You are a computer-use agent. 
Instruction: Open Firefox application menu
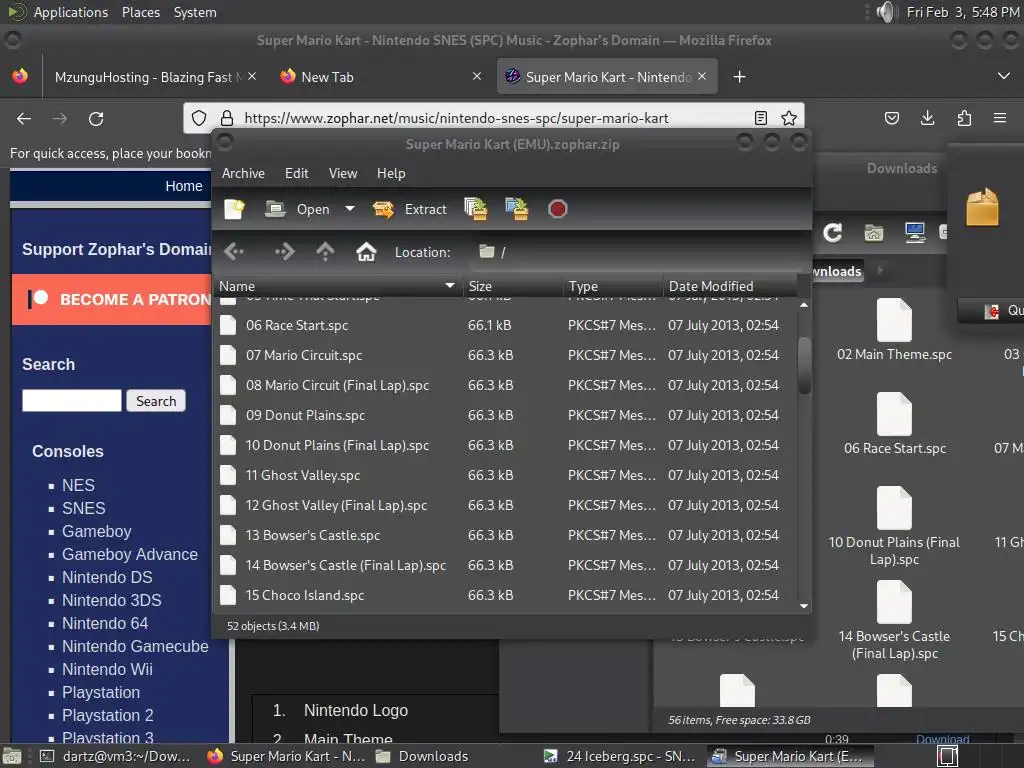[x=1000, y=118]
